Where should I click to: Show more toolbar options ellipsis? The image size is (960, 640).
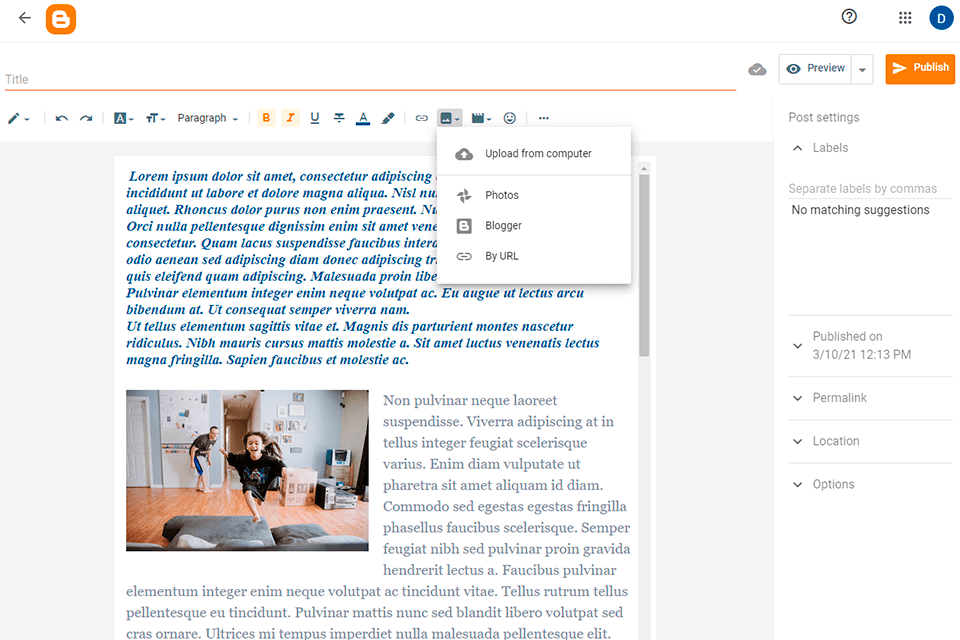[x=544, y=118]
